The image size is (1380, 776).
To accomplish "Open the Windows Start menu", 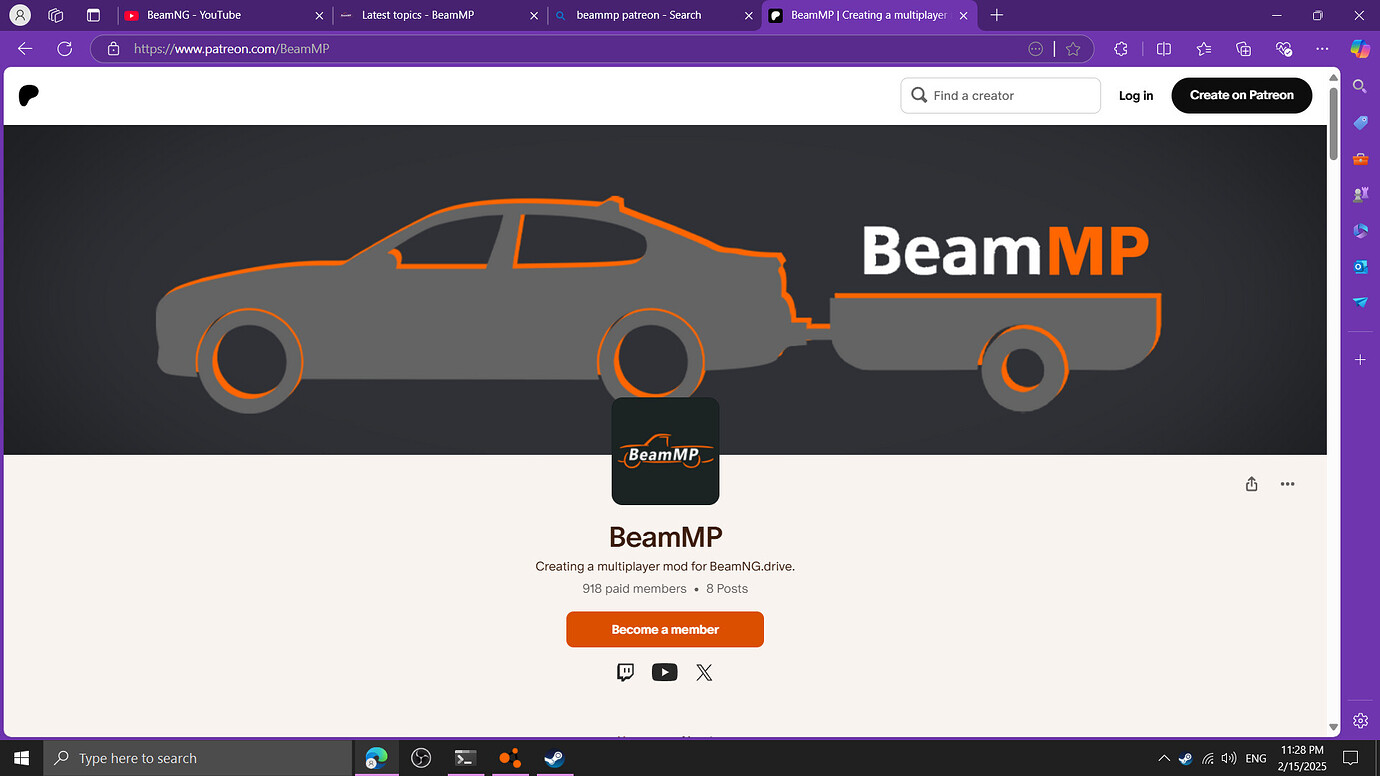I will [22, 758].
